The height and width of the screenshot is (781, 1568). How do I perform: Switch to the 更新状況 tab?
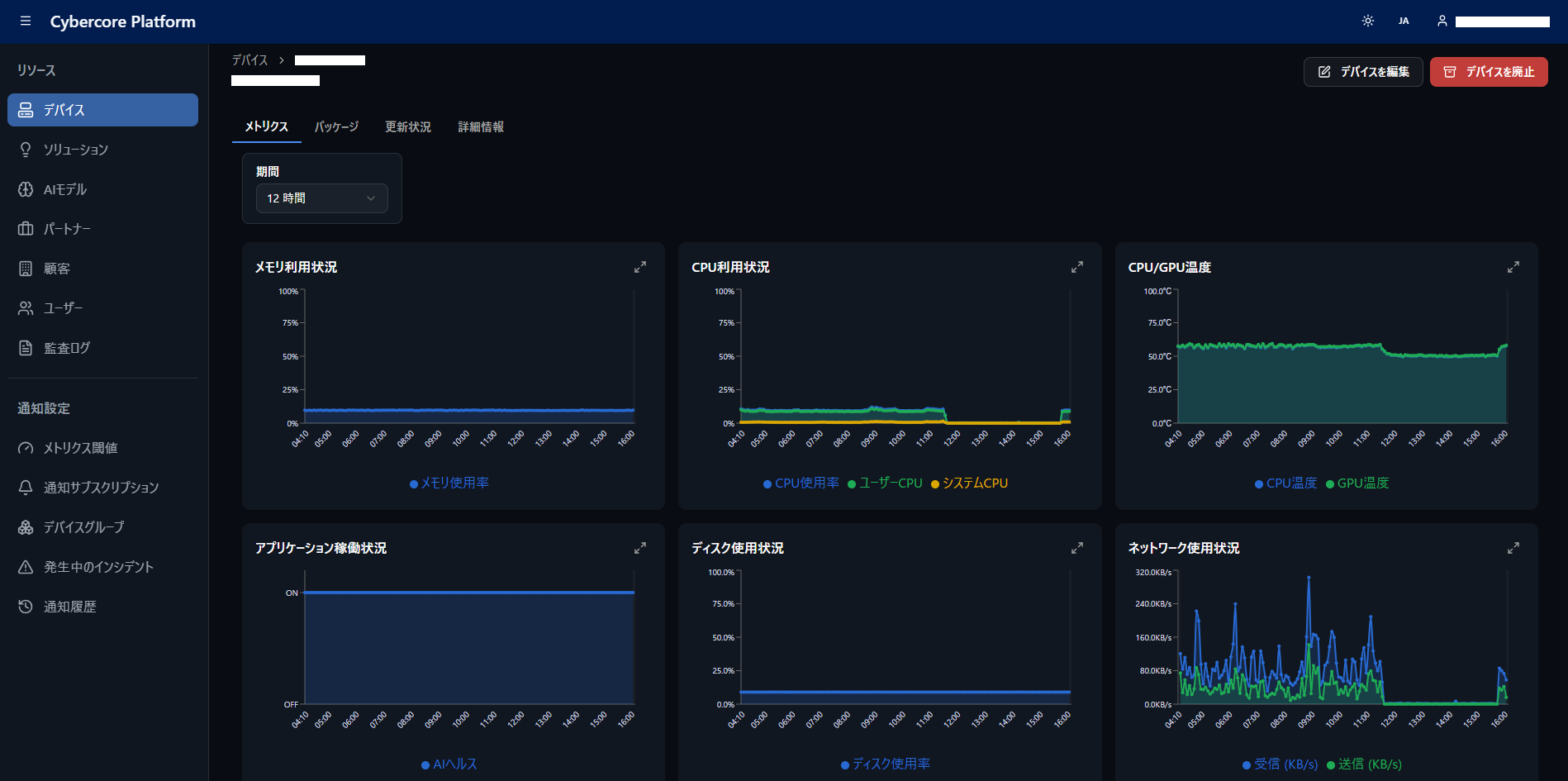[x=408, y=126]
